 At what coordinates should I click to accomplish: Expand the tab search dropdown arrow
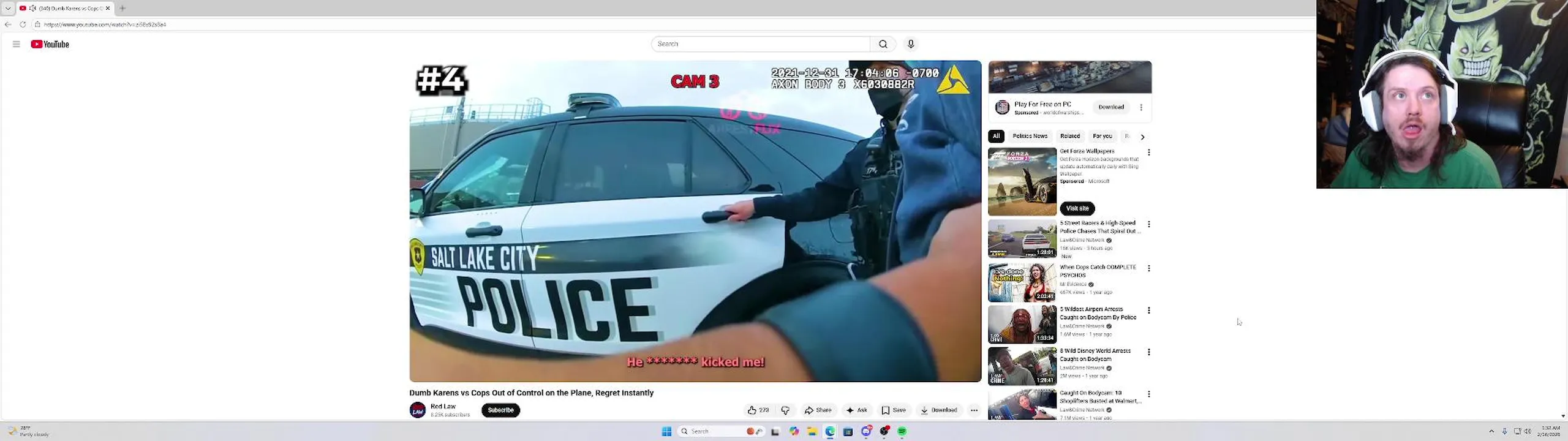[8, 8]
